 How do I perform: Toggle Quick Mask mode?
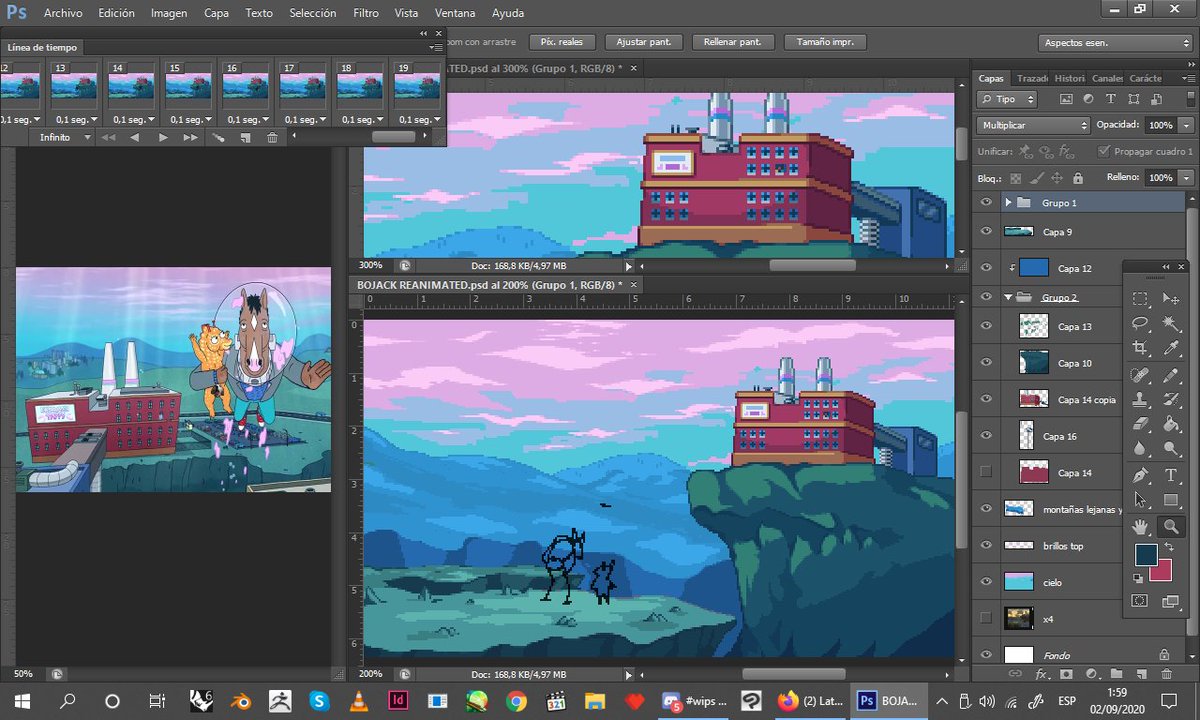[x=1139, y=601]
